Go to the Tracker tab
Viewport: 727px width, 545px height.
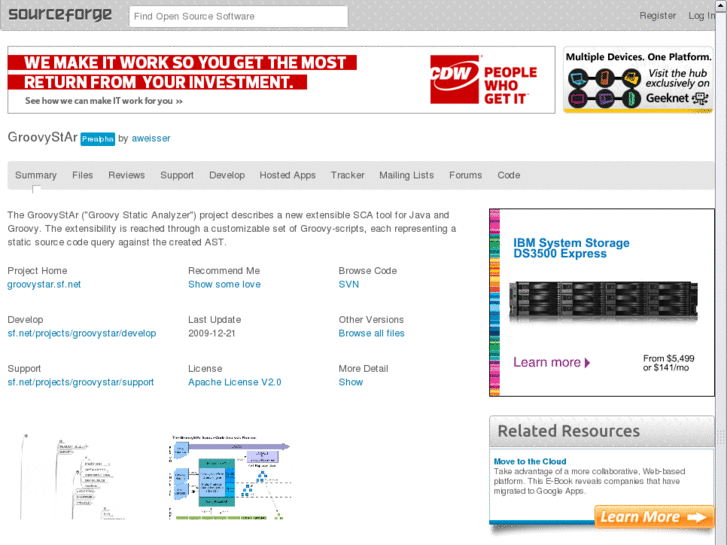point(347,175)
